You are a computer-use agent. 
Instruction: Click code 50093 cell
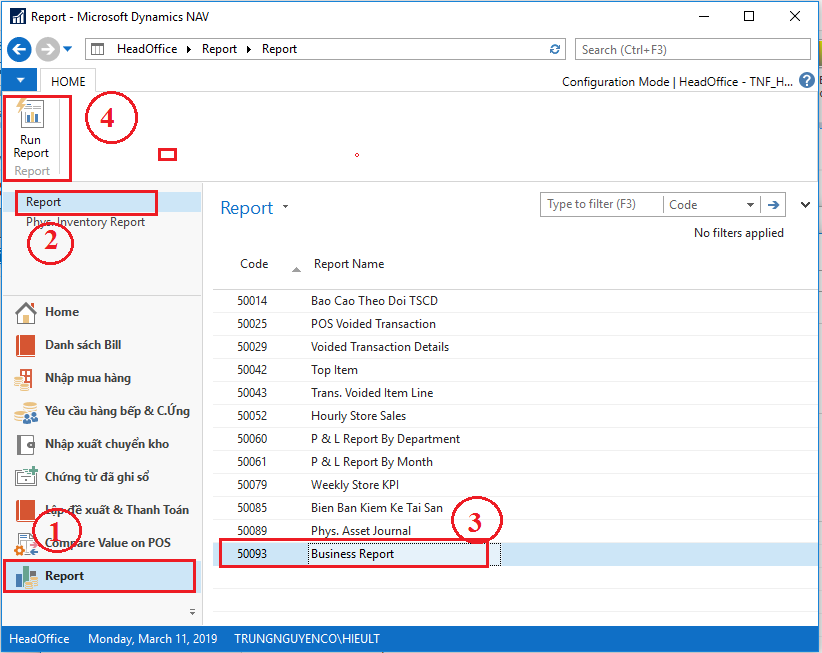pyautogui.click(x=252, y=554)
